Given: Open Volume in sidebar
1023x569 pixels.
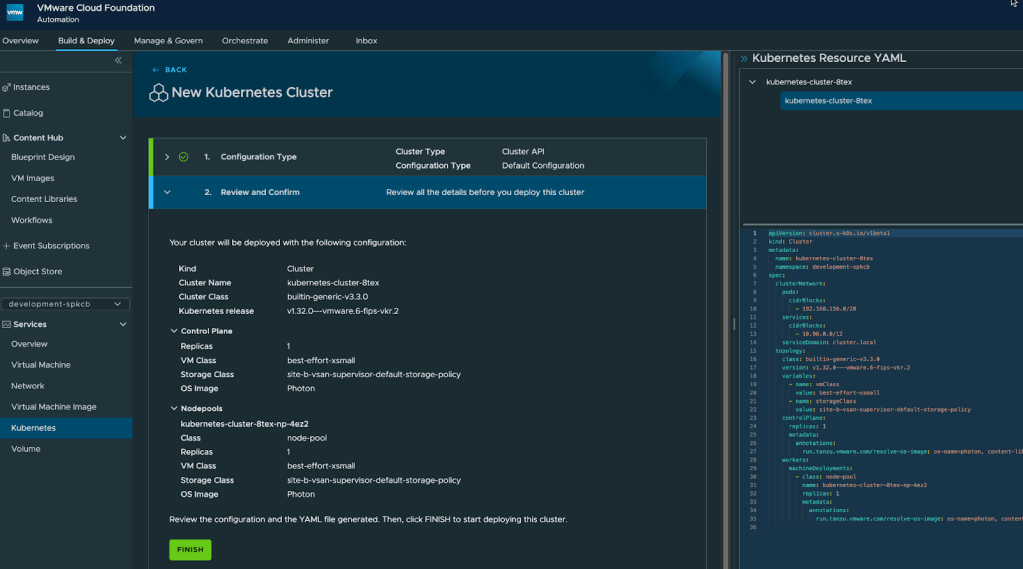Looking at the screenshot, I should (25, 449).
